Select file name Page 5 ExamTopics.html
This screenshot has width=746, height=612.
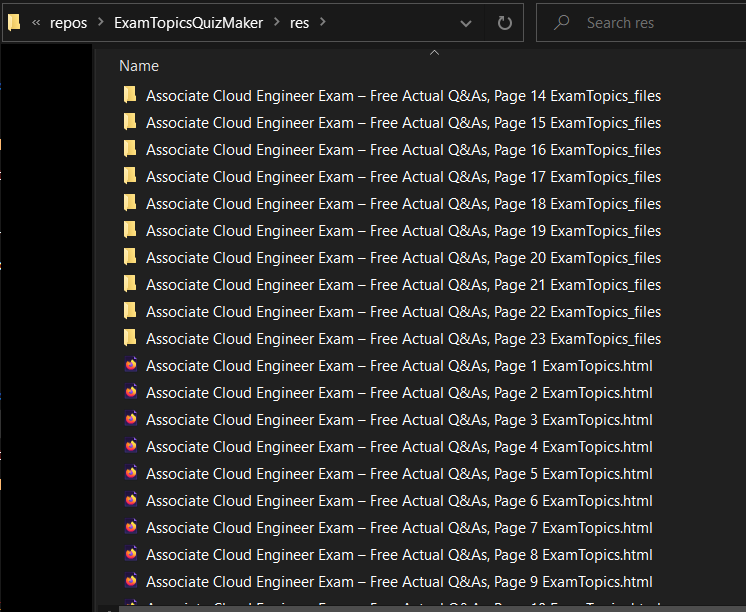400,474
